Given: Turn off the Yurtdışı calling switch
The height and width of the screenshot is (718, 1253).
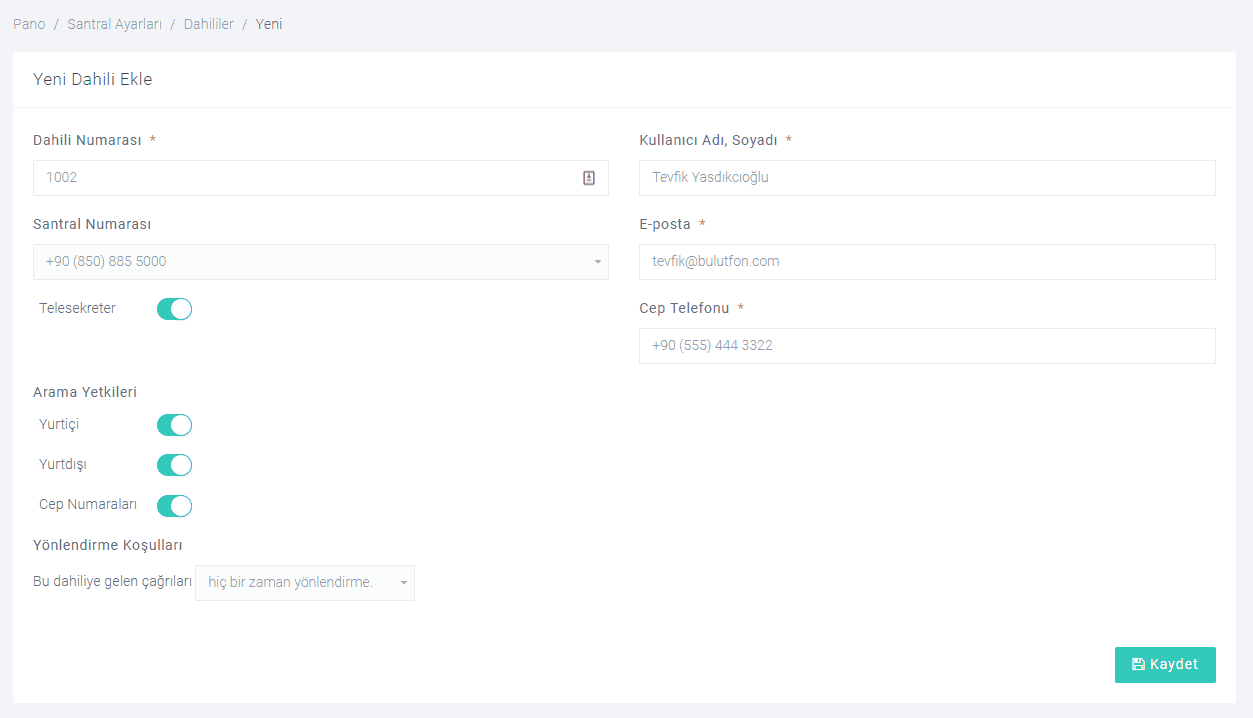Looking at the screenshot, I should pyautogui.click(x=174, y=465).
